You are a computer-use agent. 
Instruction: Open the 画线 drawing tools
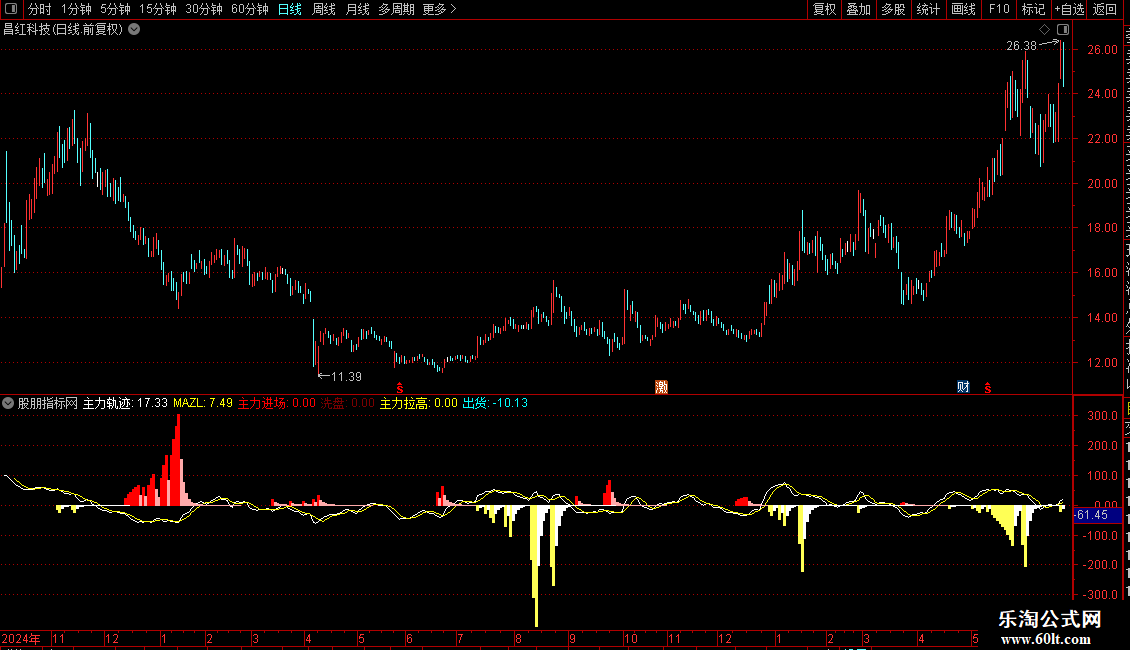tap(963, 9)
